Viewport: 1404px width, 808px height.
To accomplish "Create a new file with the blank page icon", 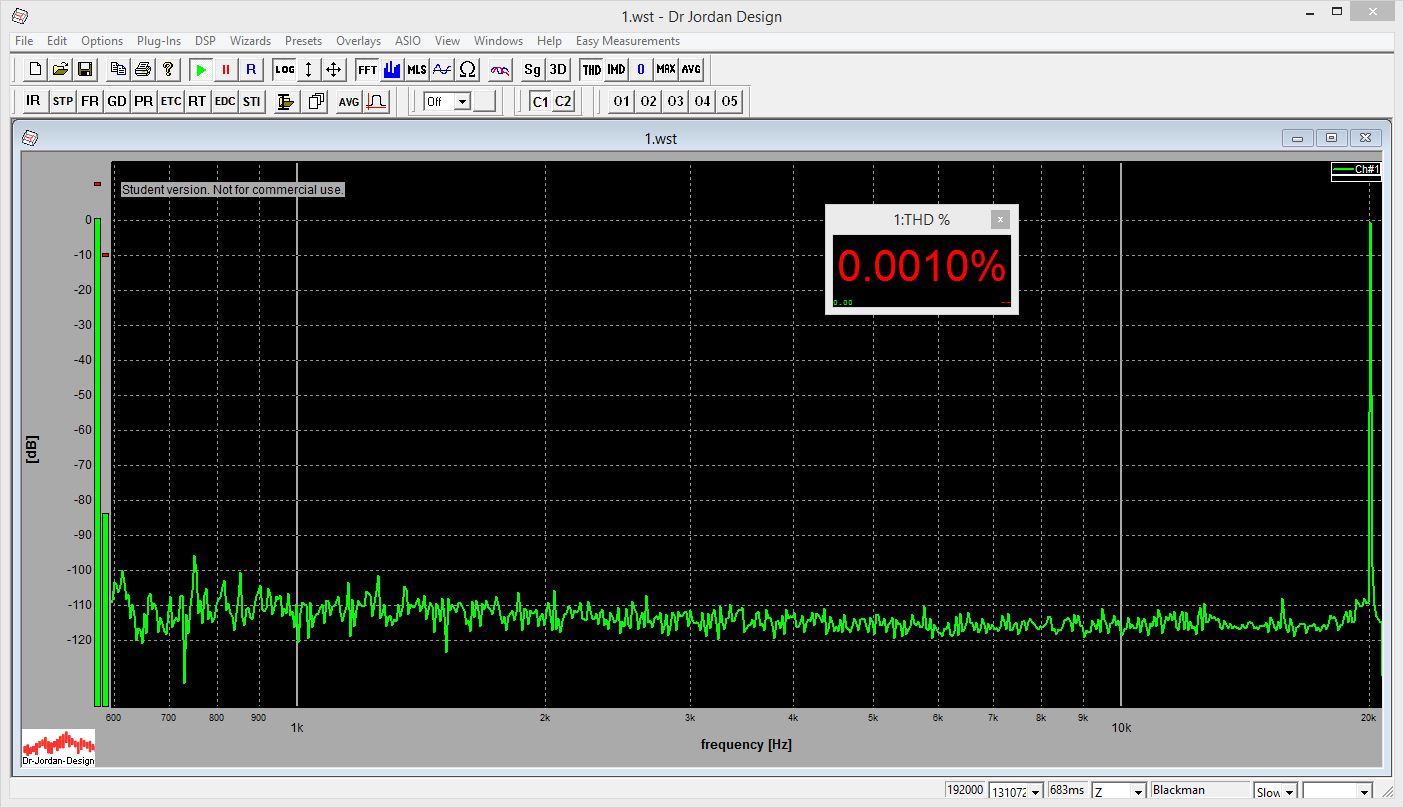I will 35,69.
